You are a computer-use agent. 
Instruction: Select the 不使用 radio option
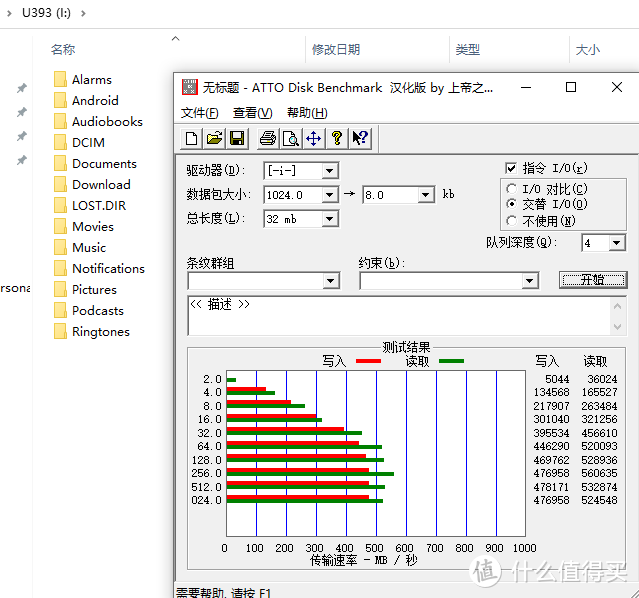pyautogui.click(x=513, y=221)
